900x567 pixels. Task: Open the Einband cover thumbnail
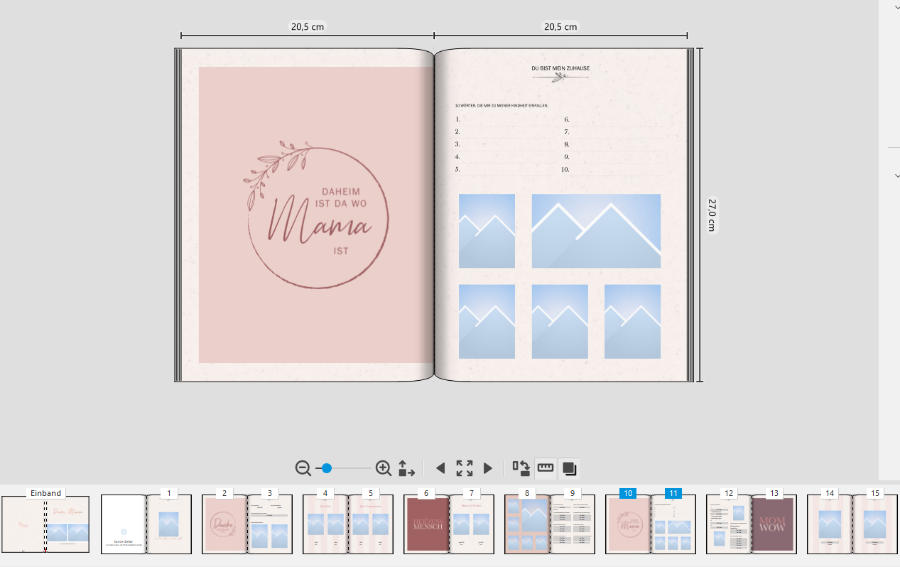click(45, 525)
